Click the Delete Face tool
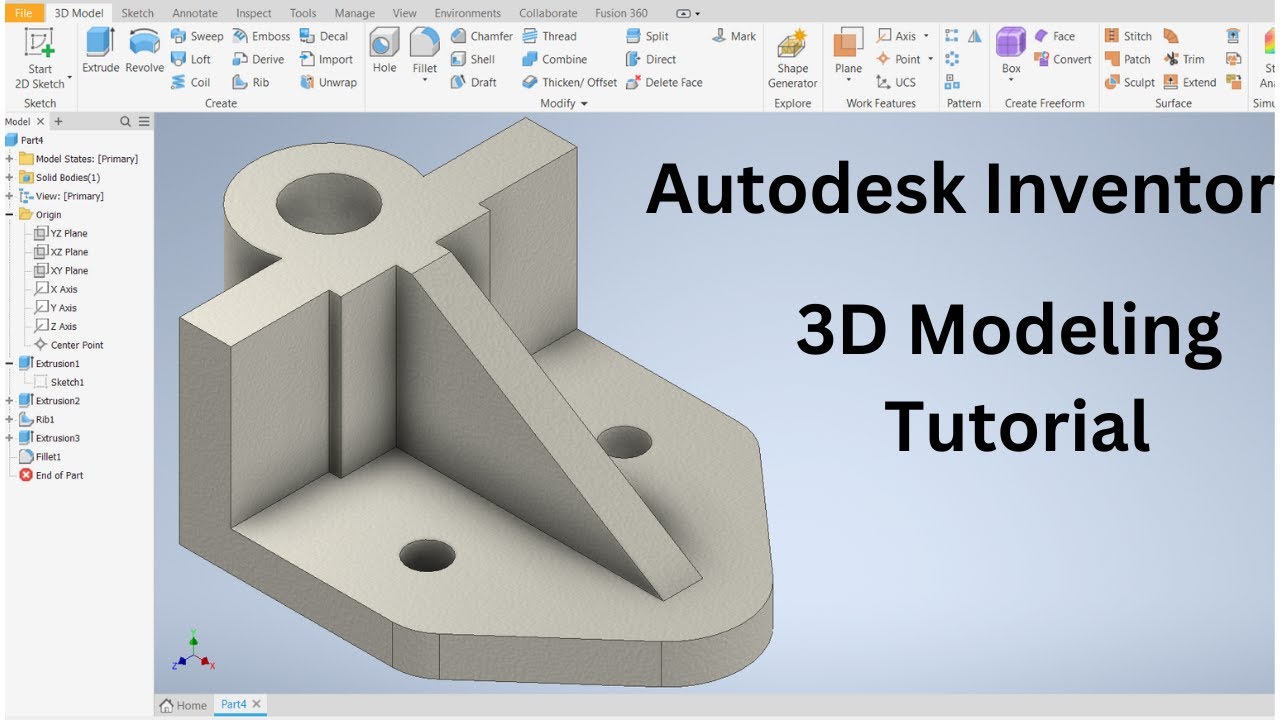Image resolution: width=1280 pixels, height=720 pixels. (x=664, y=82)
